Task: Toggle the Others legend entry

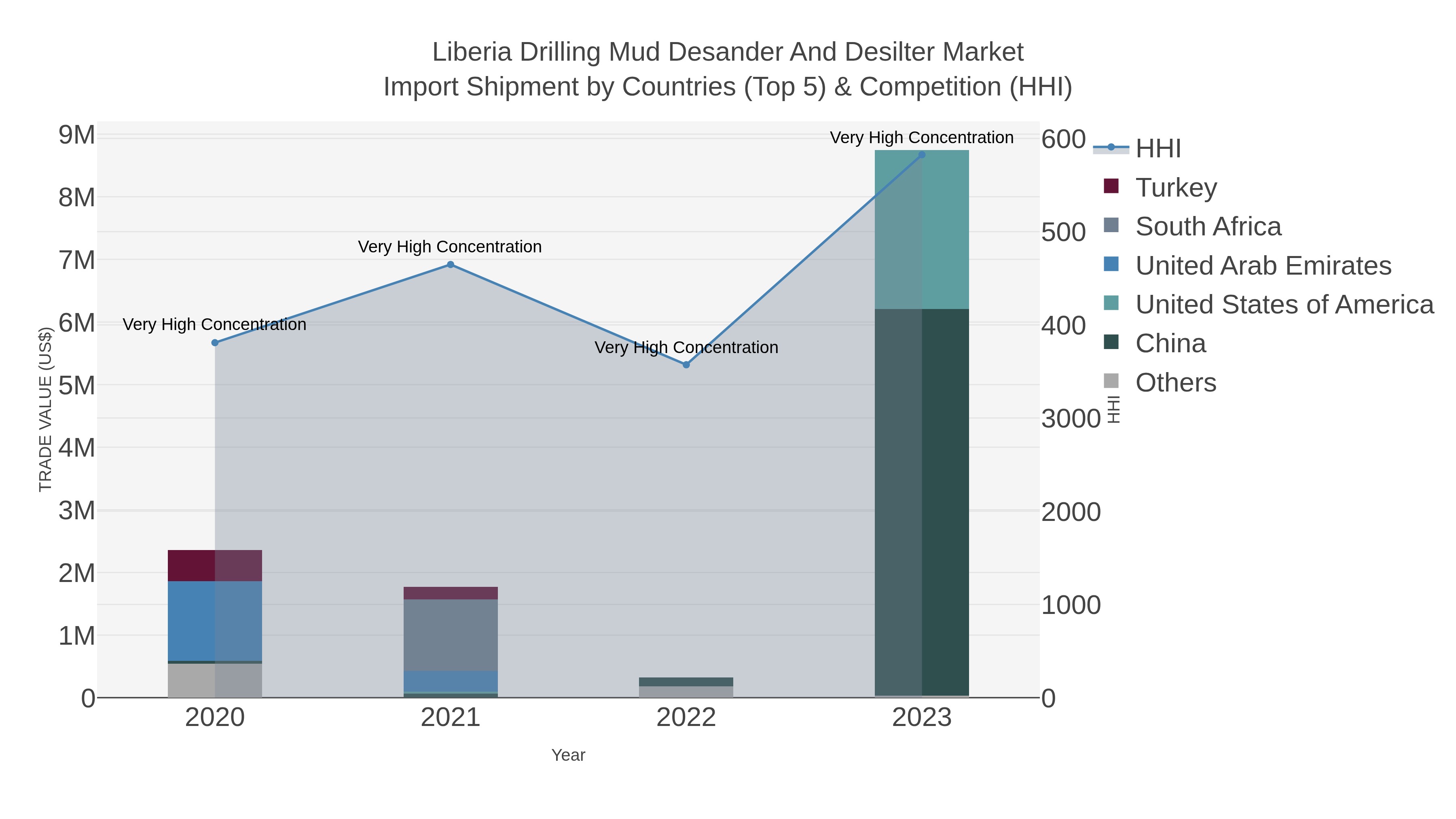Action: click(x=1160, y=382)
